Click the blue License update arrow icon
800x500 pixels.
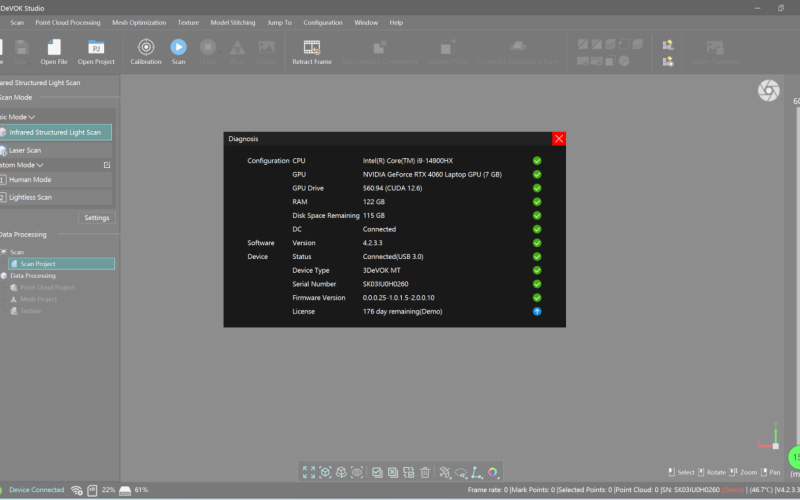pos(537,311)
